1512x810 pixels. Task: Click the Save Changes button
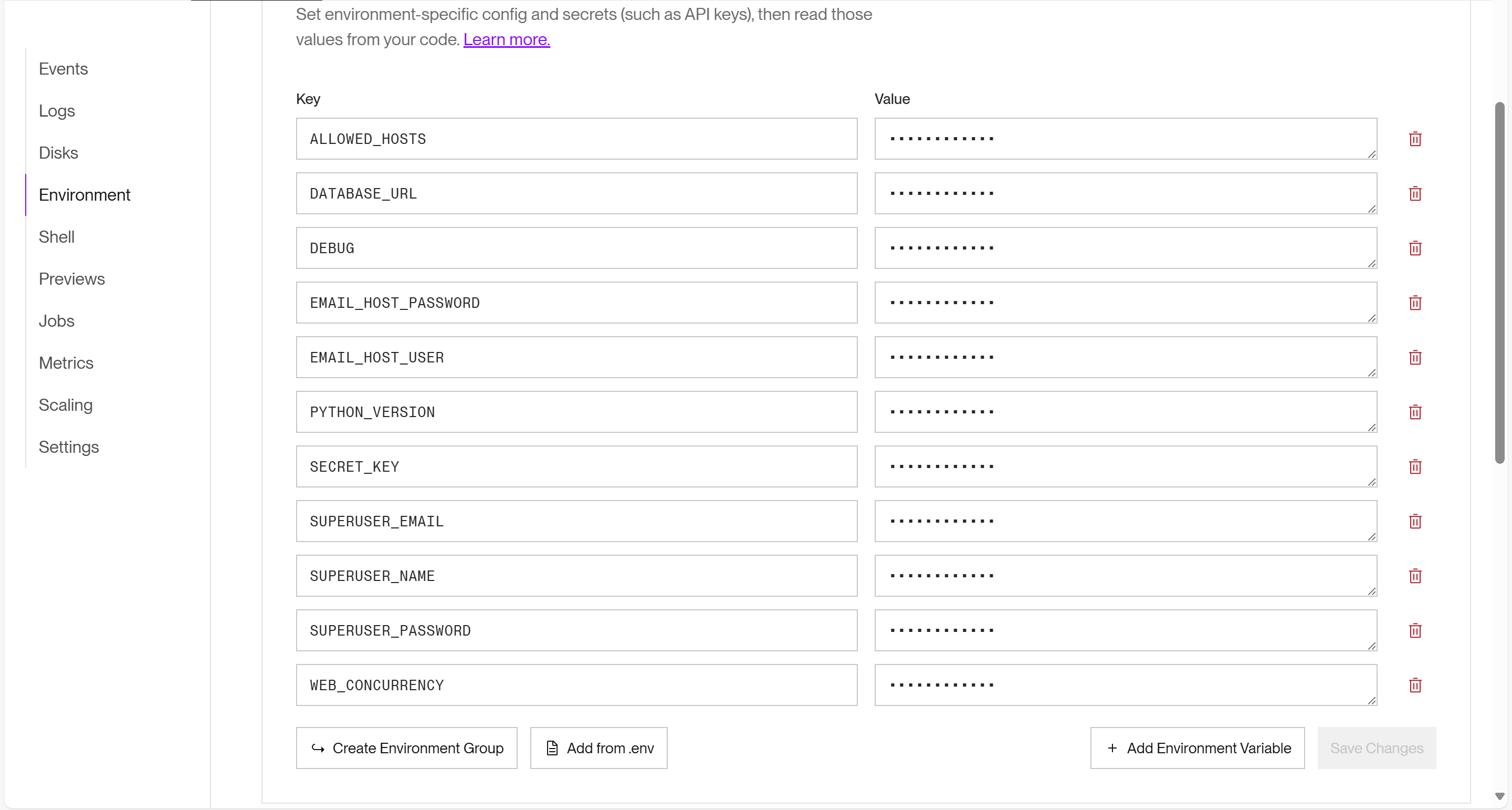1377,747
